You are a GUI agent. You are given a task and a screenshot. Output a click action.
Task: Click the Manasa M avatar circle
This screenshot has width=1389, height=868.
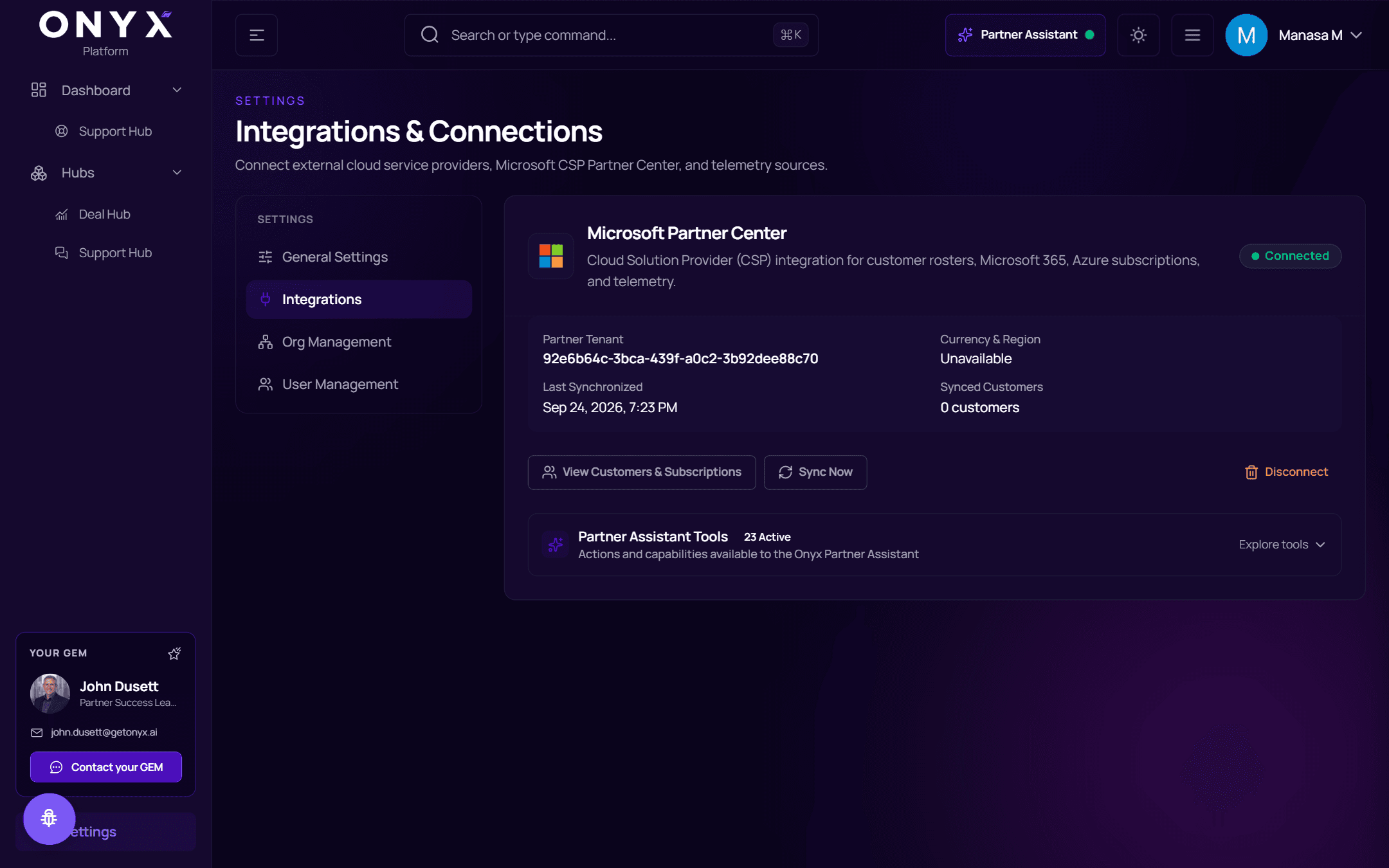[1246, 35]
